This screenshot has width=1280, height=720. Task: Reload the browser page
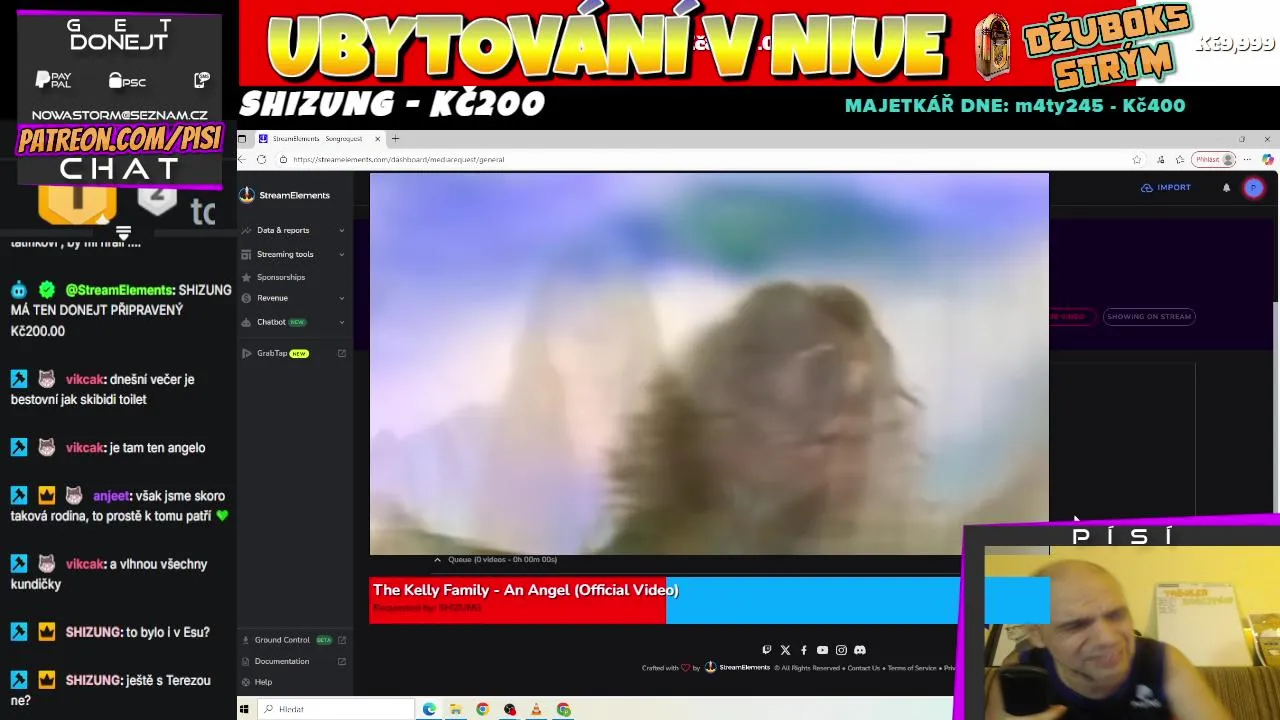coord(262,159)
